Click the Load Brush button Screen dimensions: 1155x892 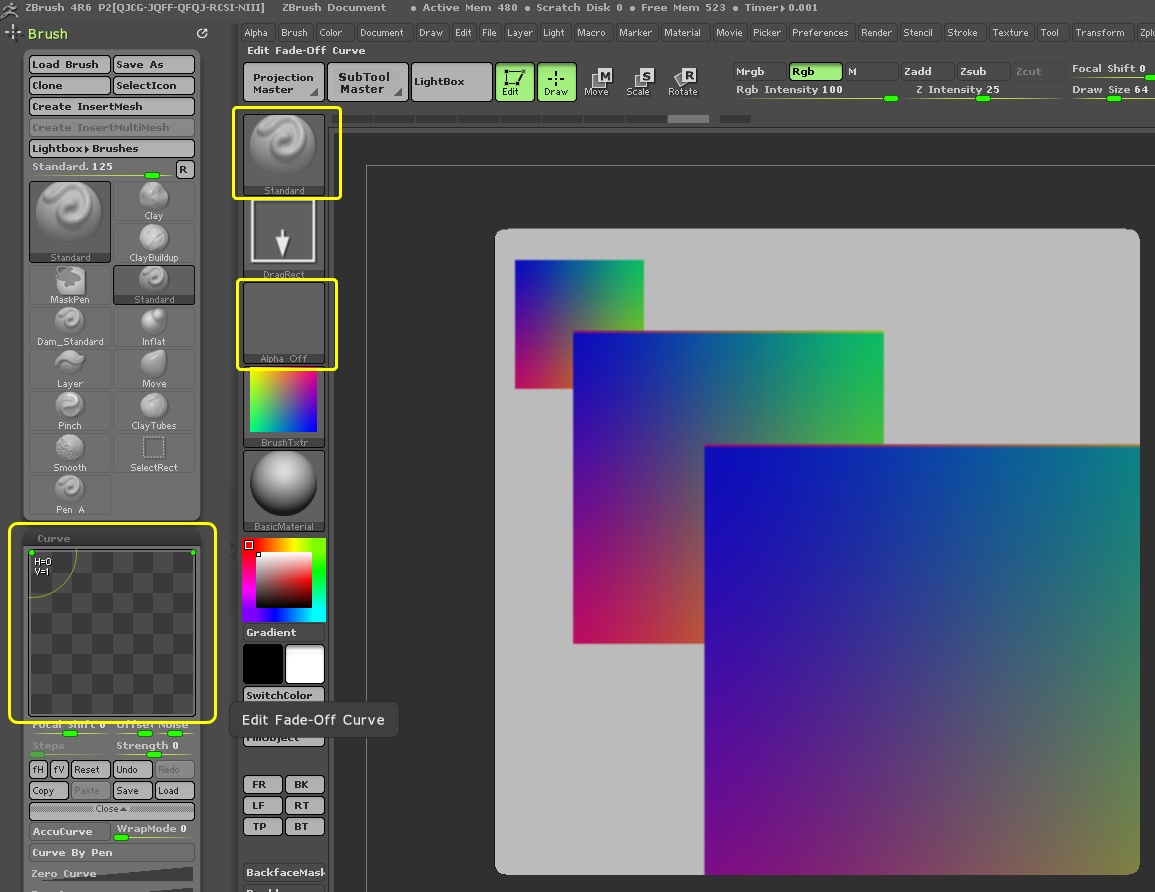click(69, 65)
